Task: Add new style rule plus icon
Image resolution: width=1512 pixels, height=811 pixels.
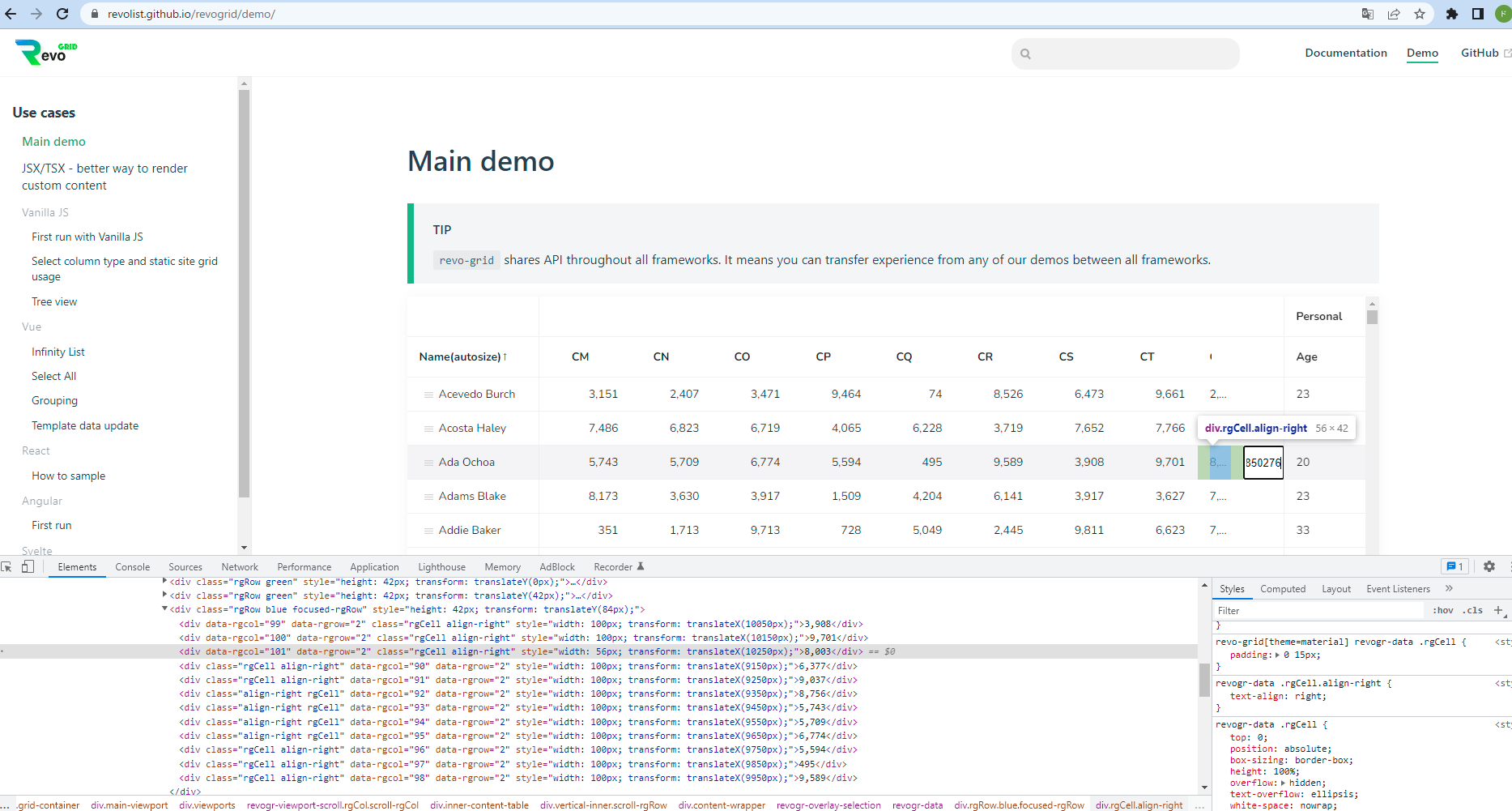Action: [1498, 610]
